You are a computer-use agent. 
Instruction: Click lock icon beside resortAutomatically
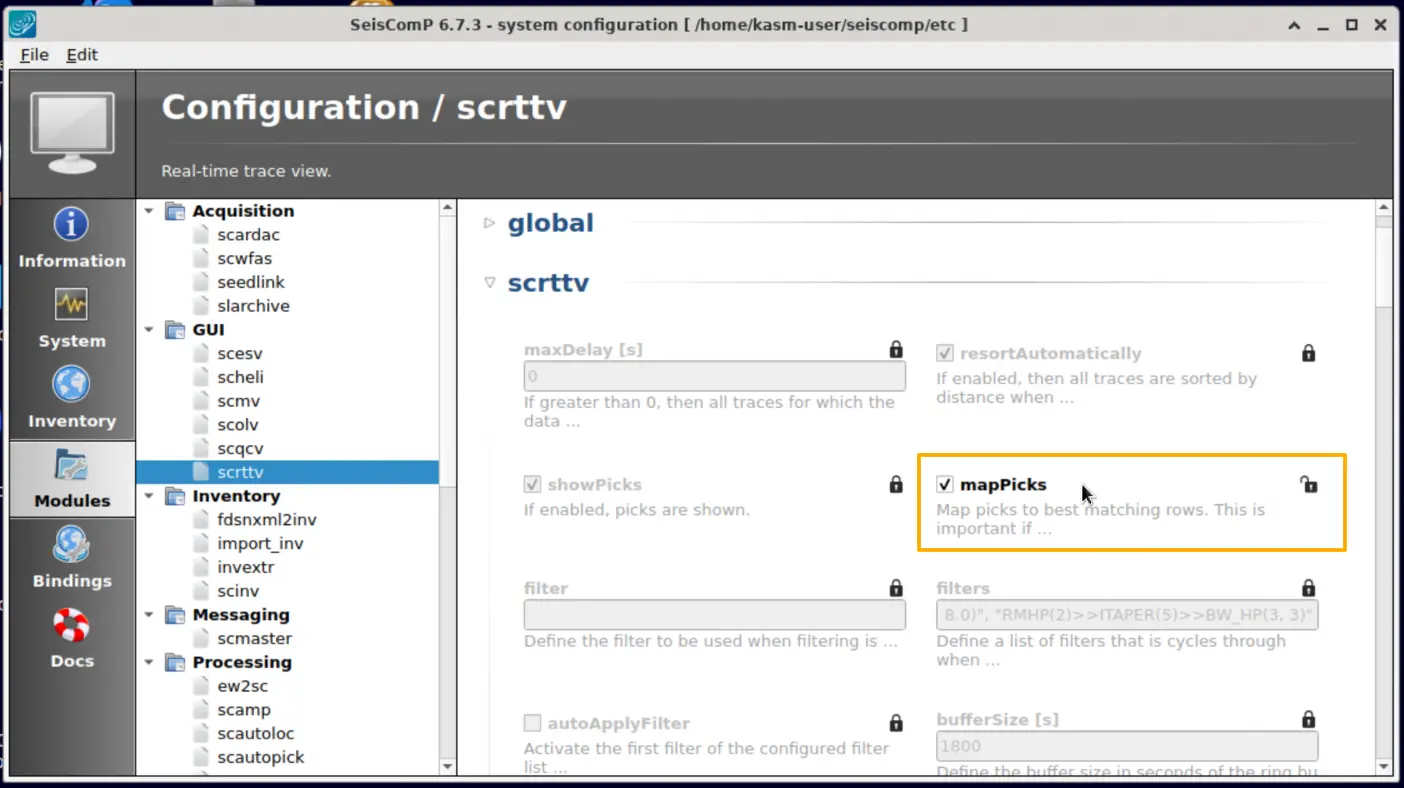tap(1308, 353)
